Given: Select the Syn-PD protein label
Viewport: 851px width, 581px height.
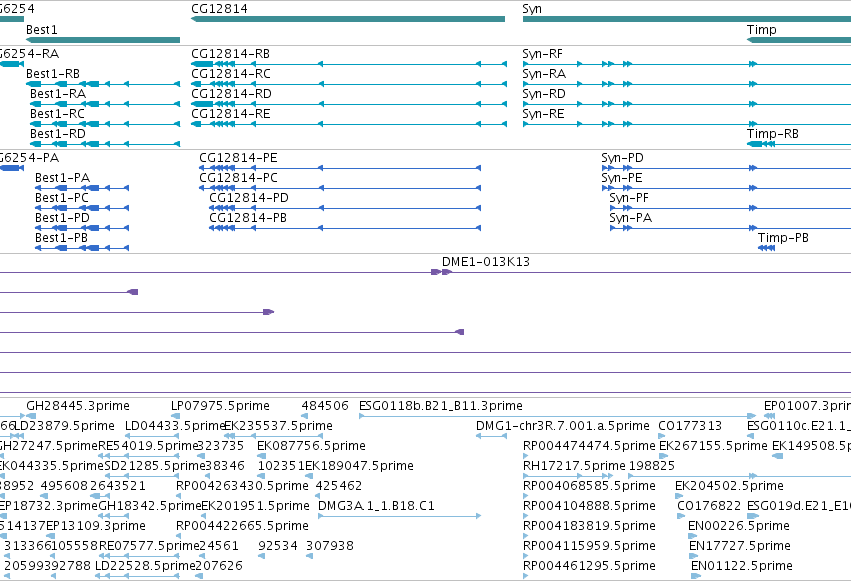Looking at the screenshot, I should coord(623,158).
